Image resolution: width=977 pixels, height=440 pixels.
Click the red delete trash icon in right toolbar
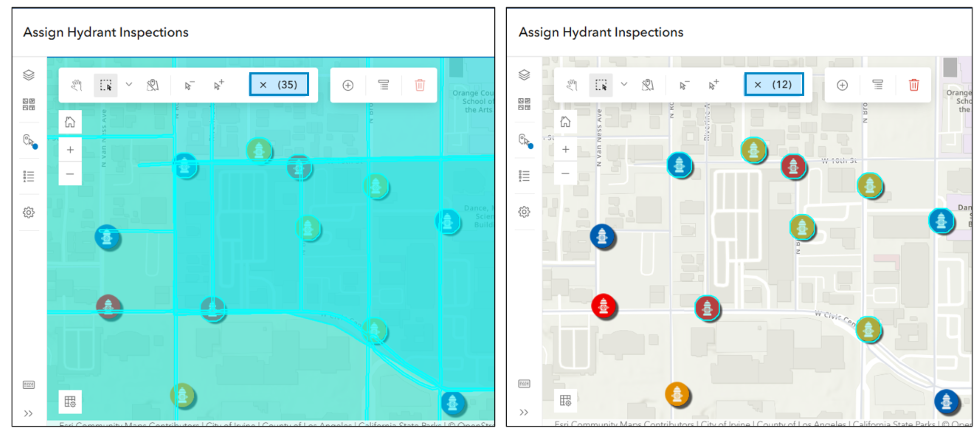point(914,85)
